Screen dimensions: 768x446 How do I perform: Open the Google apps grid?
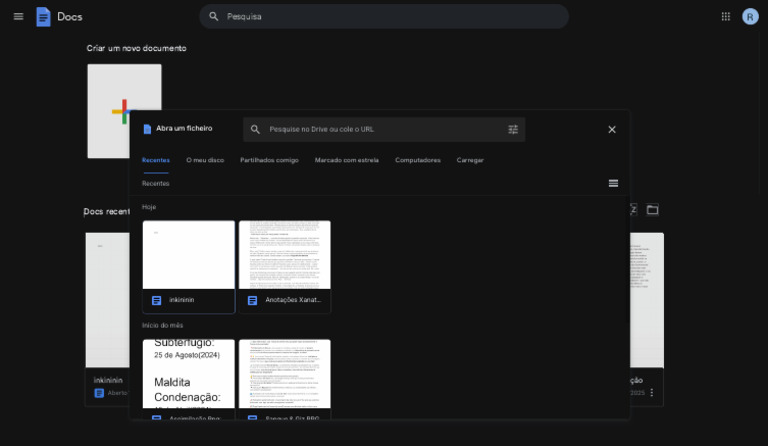coord(726,17)
